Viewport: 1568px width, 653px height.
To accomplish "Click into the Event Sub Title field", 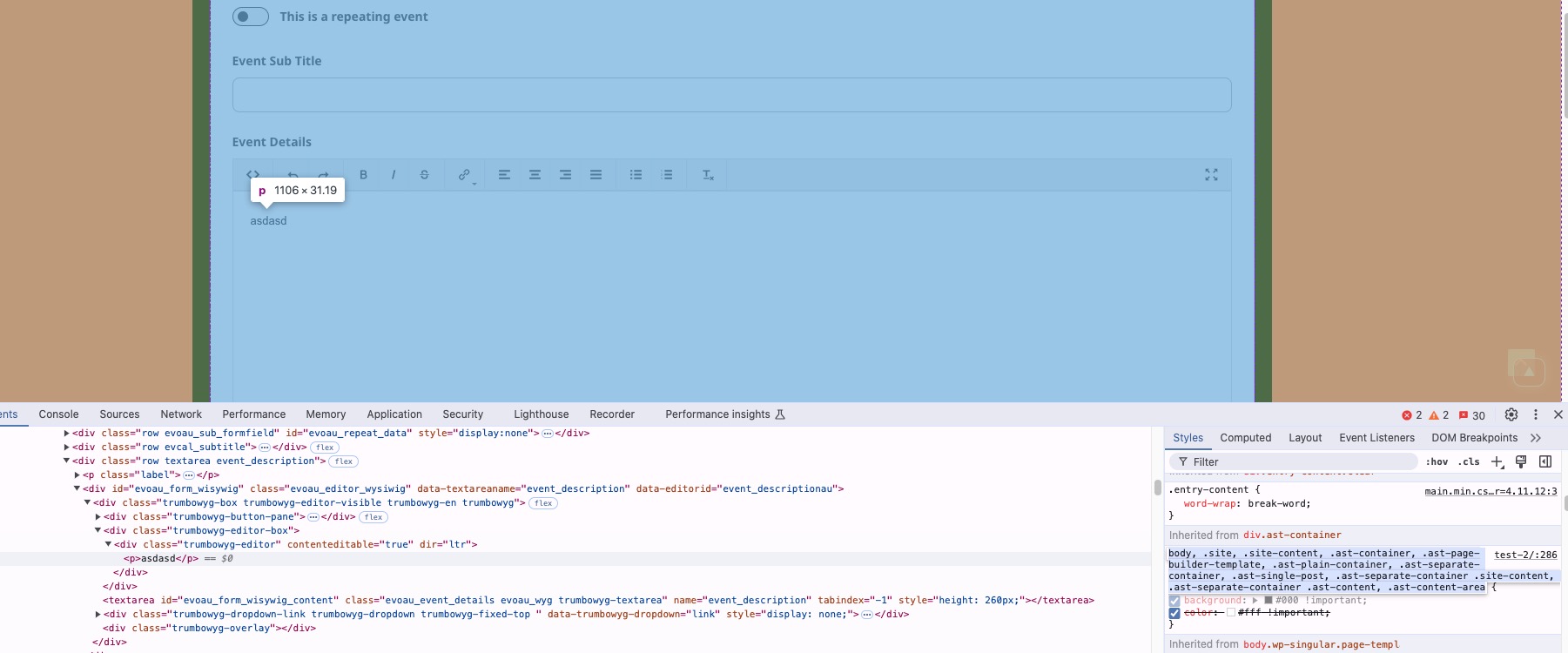I will pos(731,95).
